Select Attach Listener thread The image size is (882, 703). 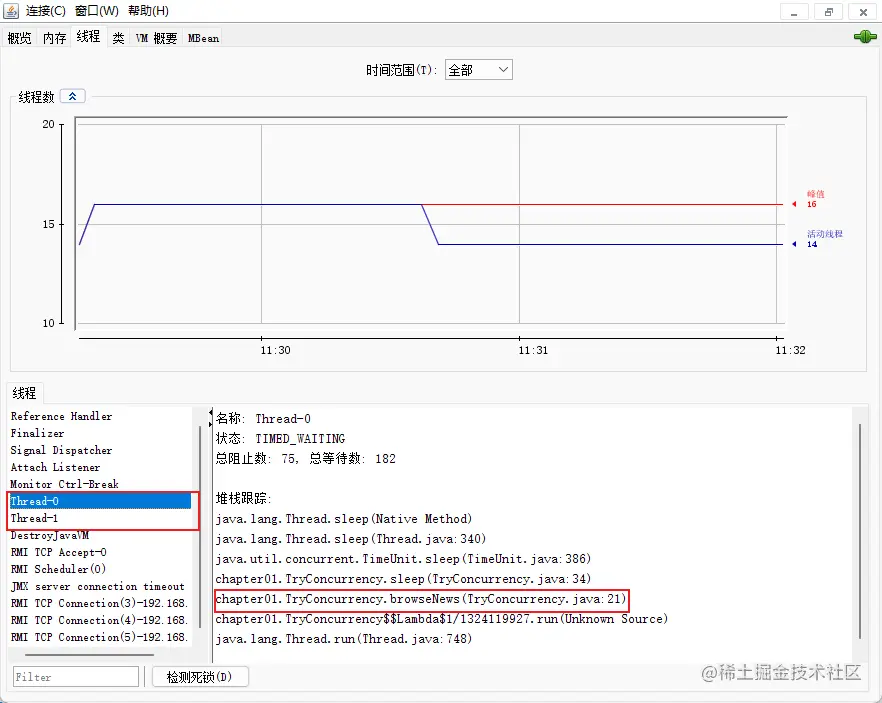tap(100, 467)
